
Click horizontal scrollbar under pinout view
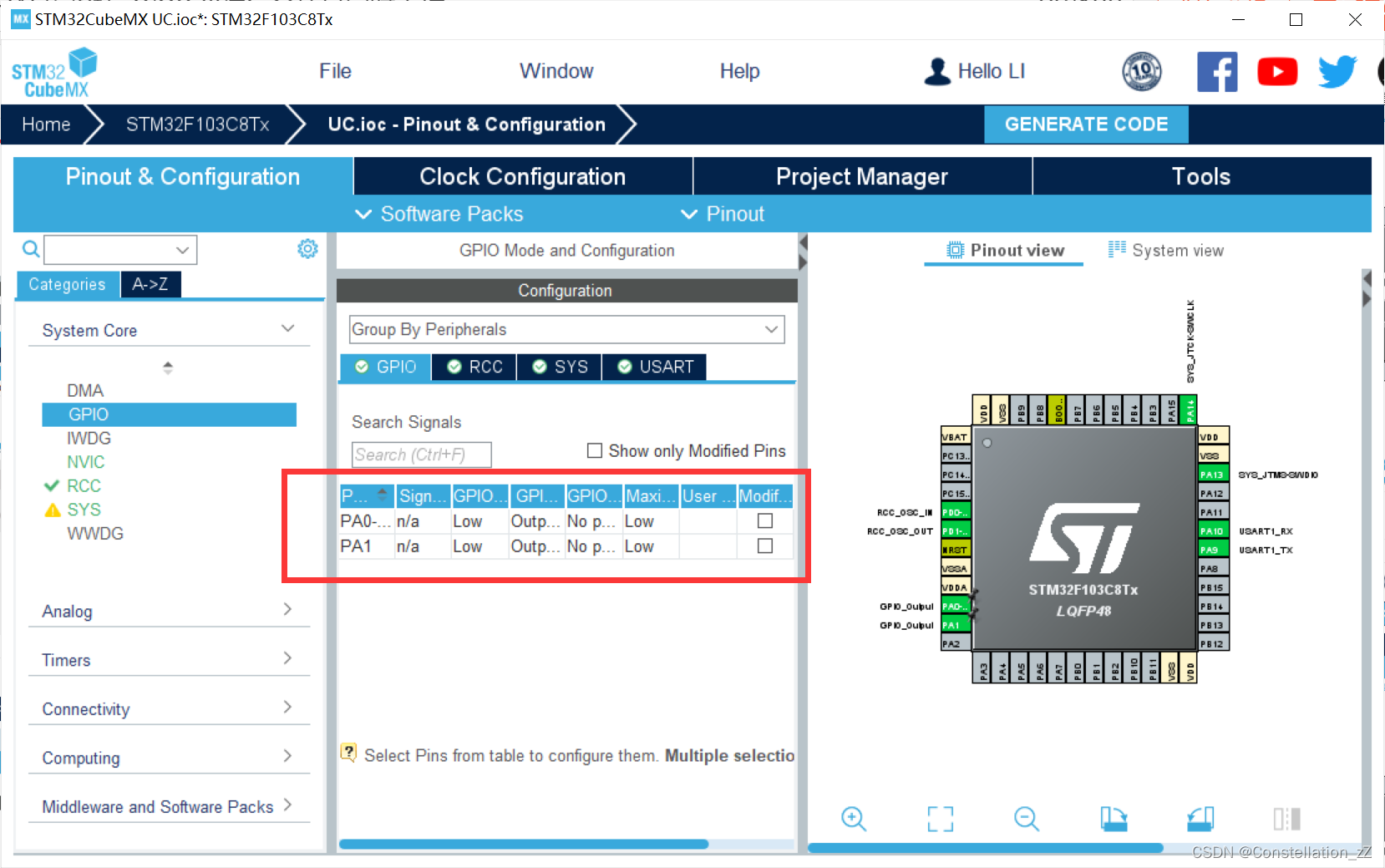(986, 848)
